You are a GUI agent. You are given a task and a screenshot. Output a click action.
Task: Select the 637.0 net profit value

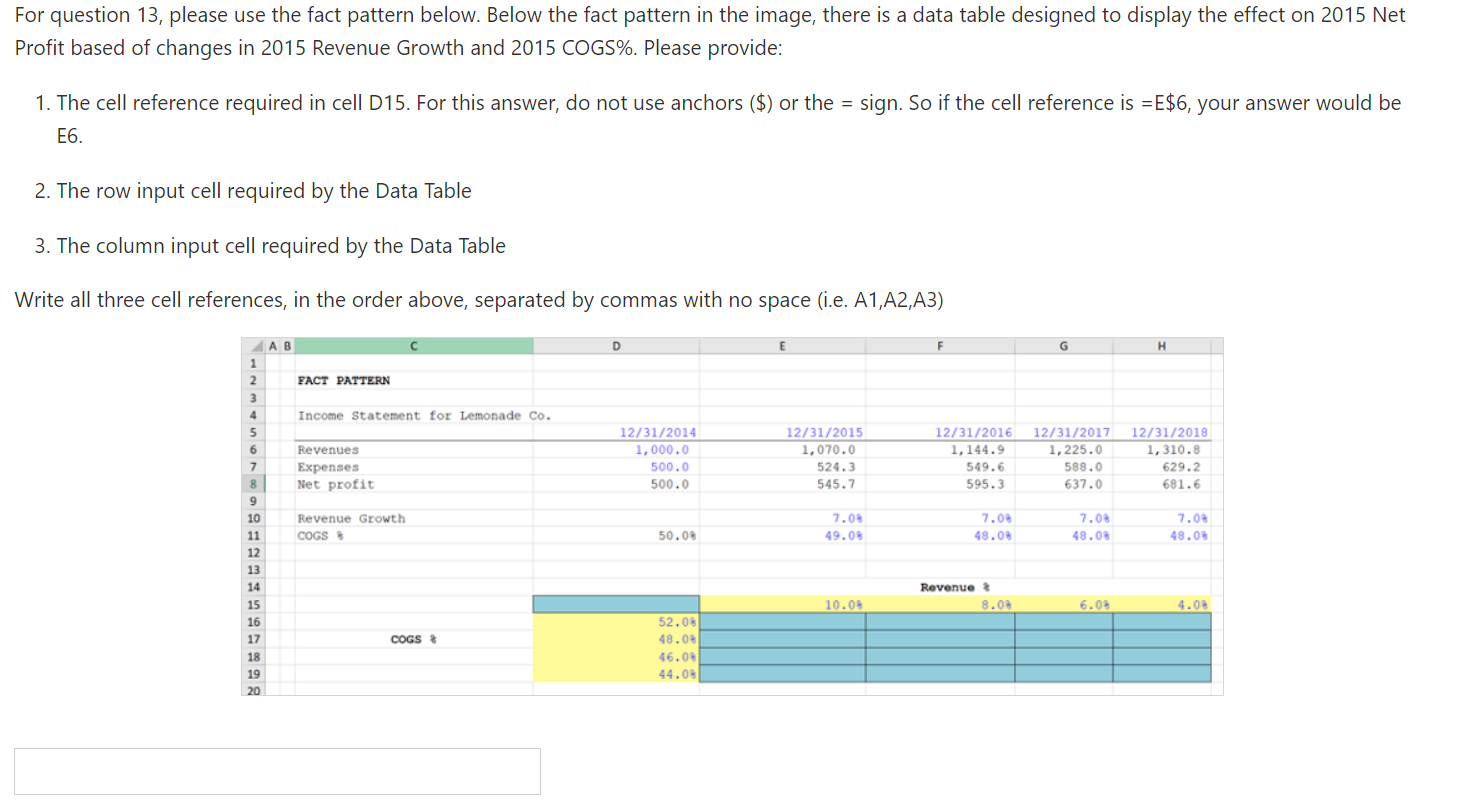(x=1083, y=484)
